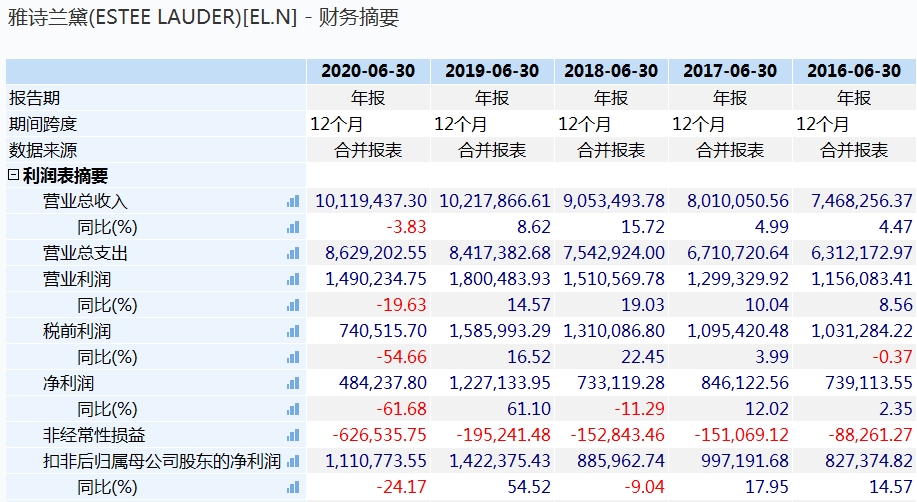Click 年报 under the 2016-06-30 column

click(x=854, y=98)
